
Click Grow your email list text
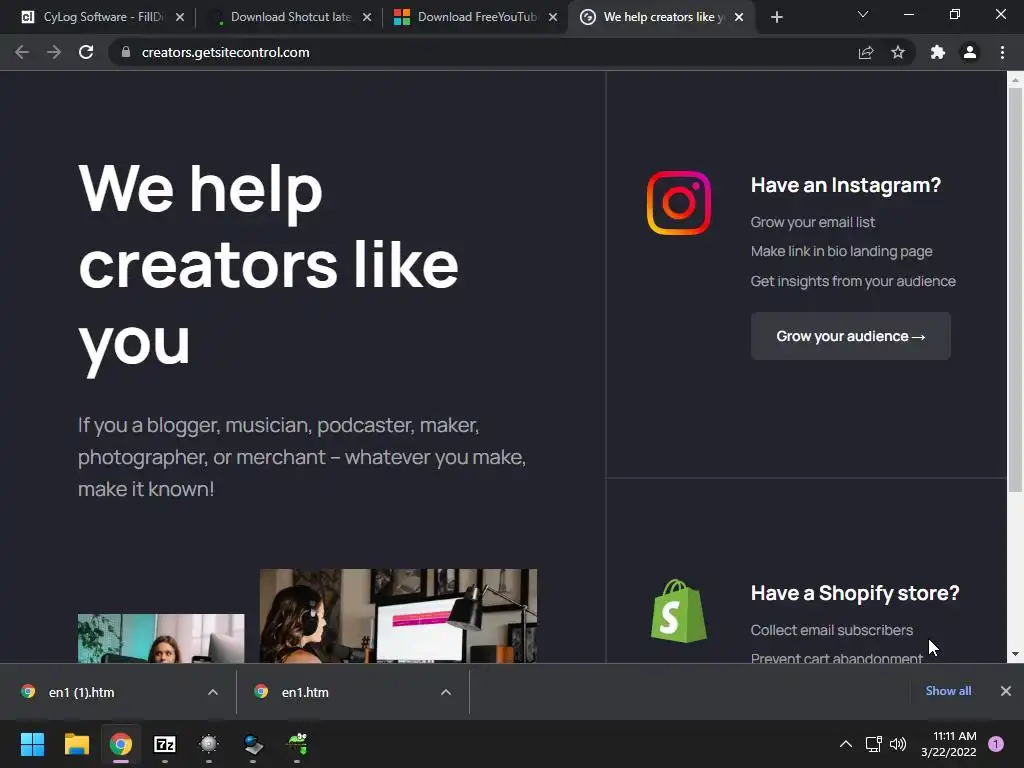[x=812, y=222]
